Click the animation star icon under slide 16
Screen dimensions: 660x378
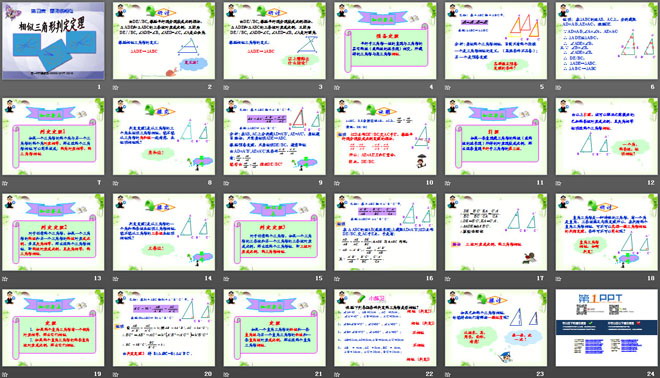click(x=337, y=279)
